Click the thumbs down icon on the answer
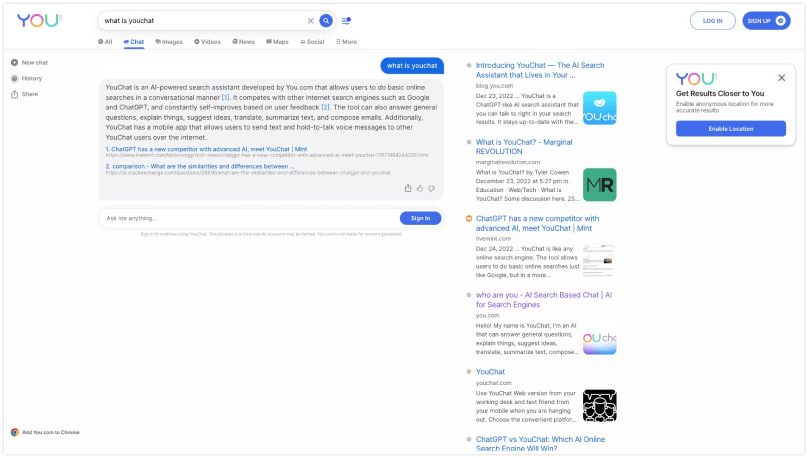Image resolution: width=808 pixels, height=458 pixels. [x=431, y=188]
